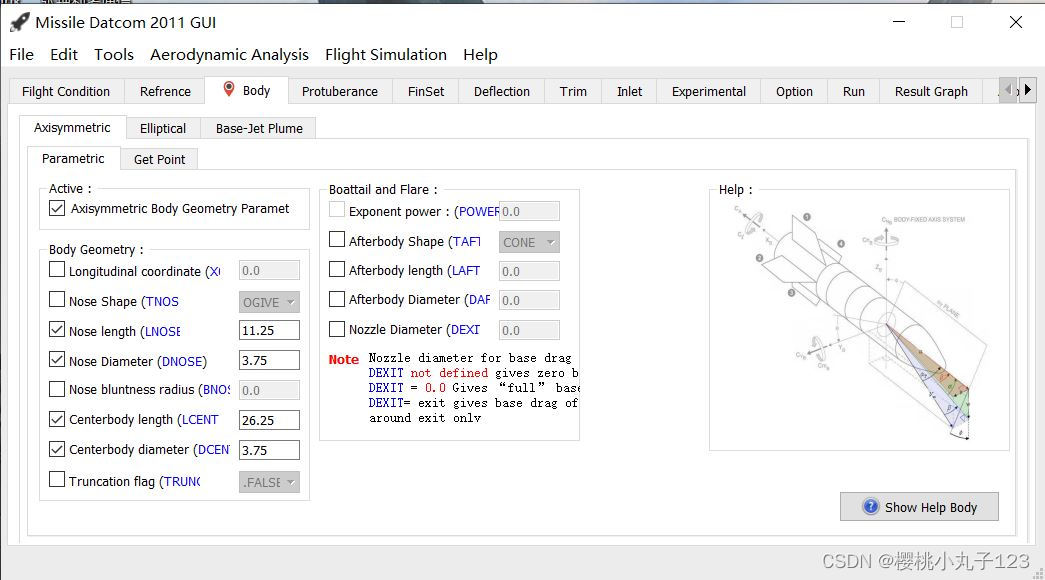1045x580 pixels.
Task: Enable Longitudinal coordinate checkbox
Action: point(57,270)
